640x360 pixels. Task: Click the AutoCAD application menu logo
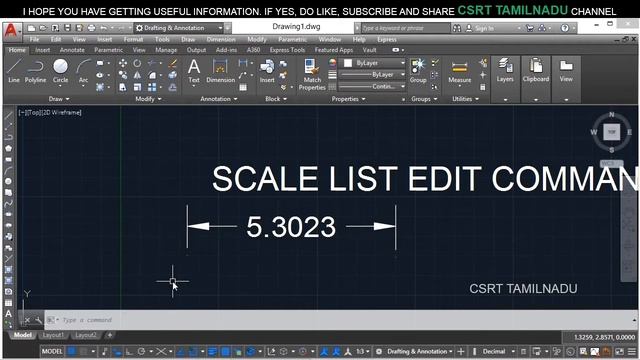pos(11,31)
